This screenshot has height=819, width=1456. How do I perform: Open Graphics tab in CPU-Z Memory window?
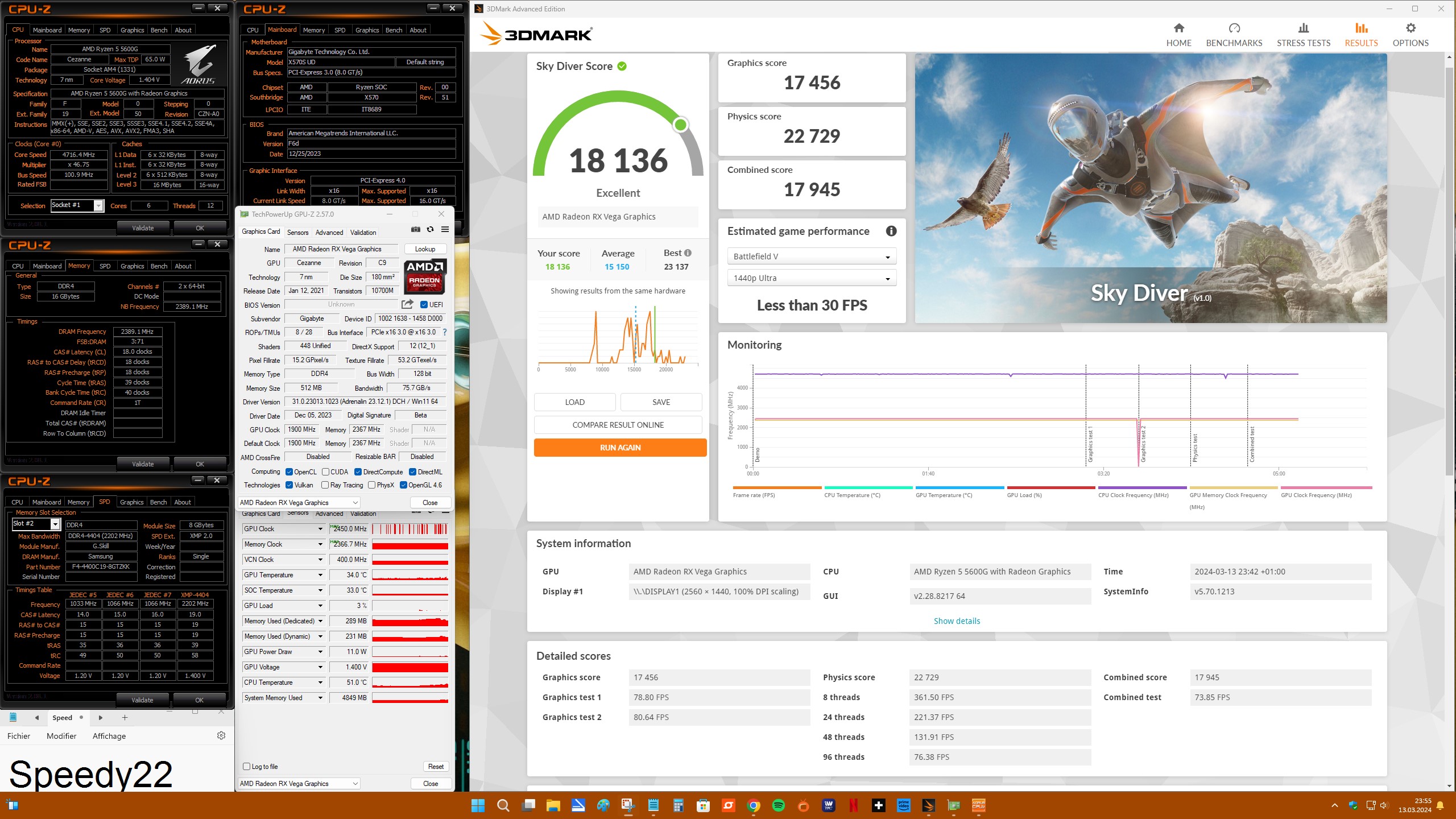(x=132, y=266)
